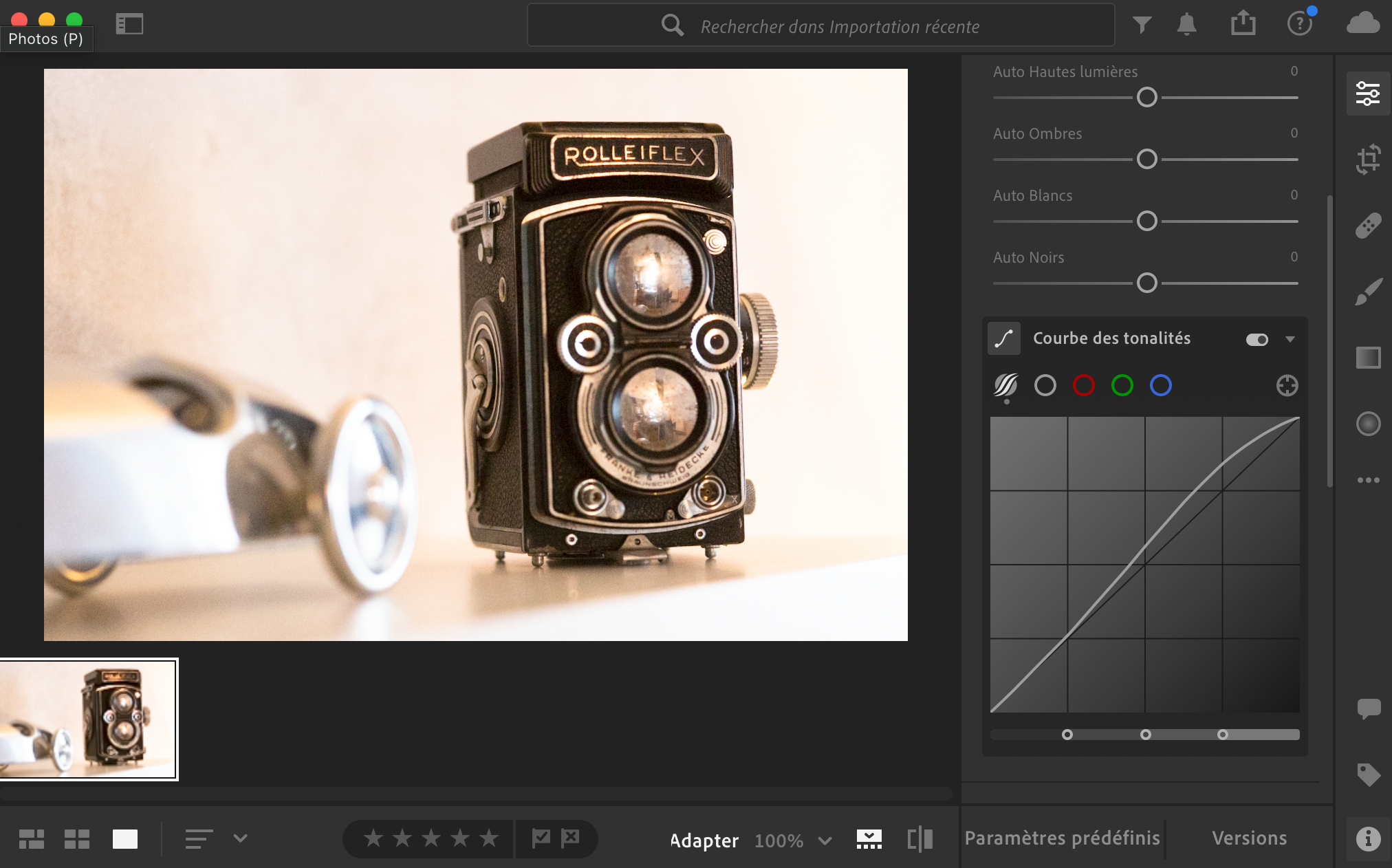Select the Rolleiflex camera thumbnail in filmstrip
Screen dimensions: 1392x868
[89, 719]
